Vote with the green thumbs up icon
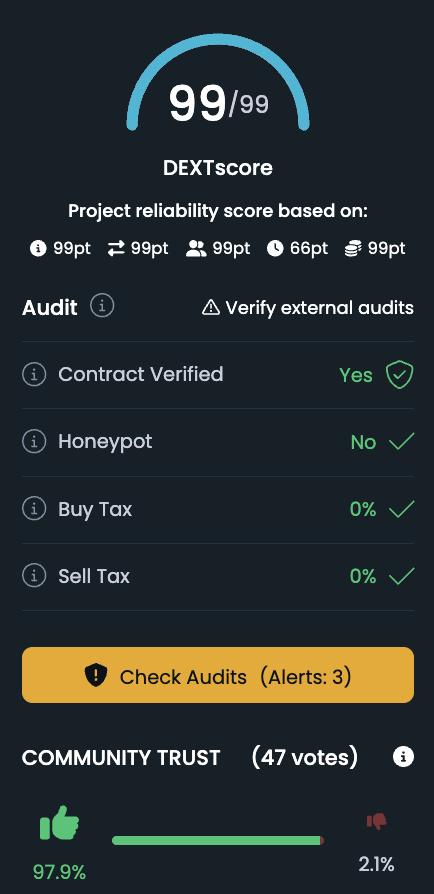434x894 pixels. tap(59, 823)
